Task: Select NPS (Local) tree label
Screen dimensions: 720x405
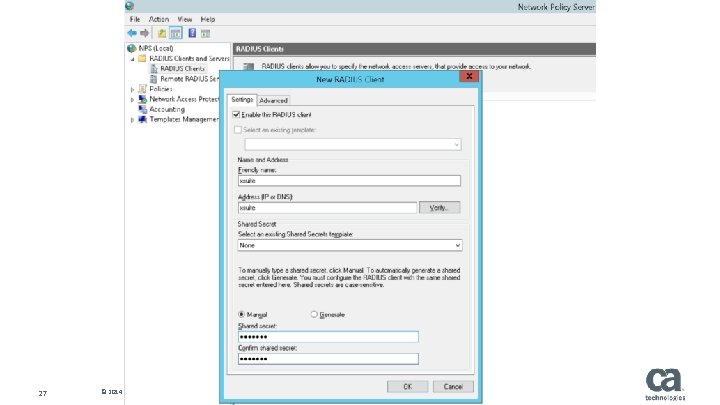Action: 156,48
